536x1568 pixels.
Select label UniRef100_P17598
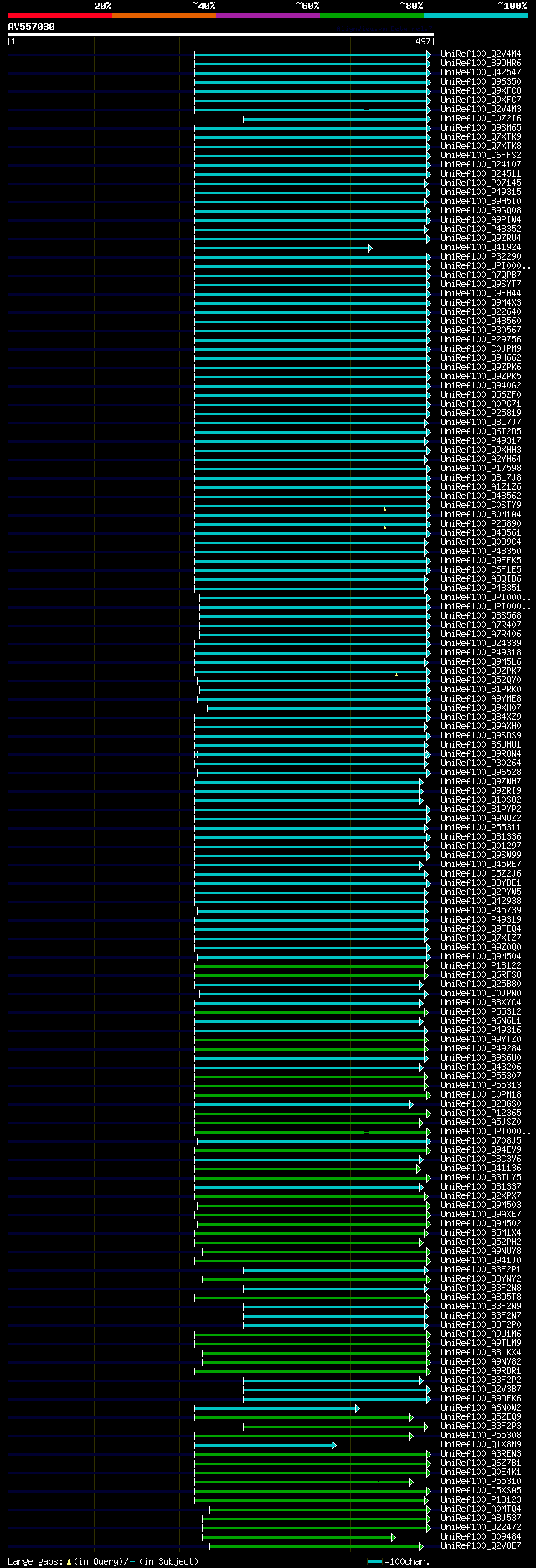(x=481, y=468)
